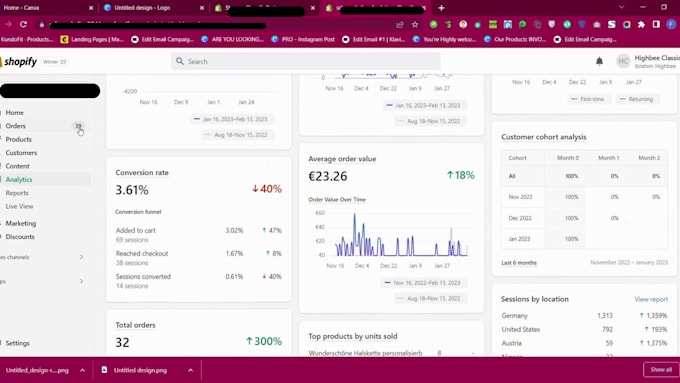Open the HC account avatar
This screenshot has height=383, width=680.
pos(623,61)
